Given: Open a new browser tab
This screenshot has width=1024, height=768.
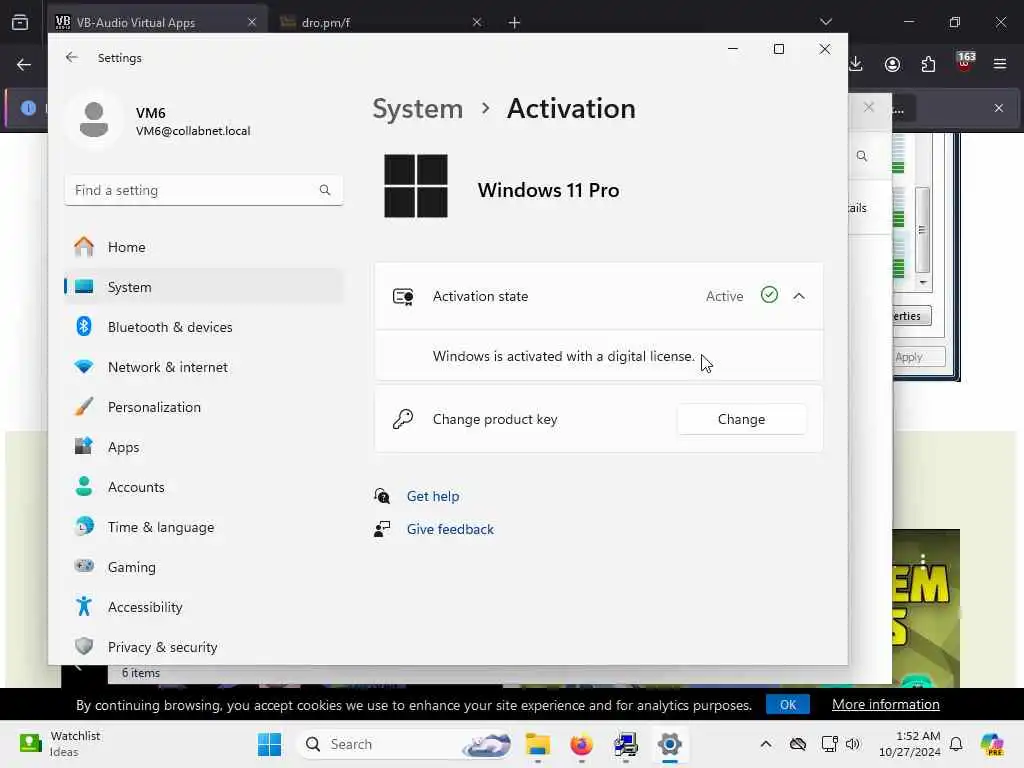Looking at the screenshot, I should [x=515, y=23].
